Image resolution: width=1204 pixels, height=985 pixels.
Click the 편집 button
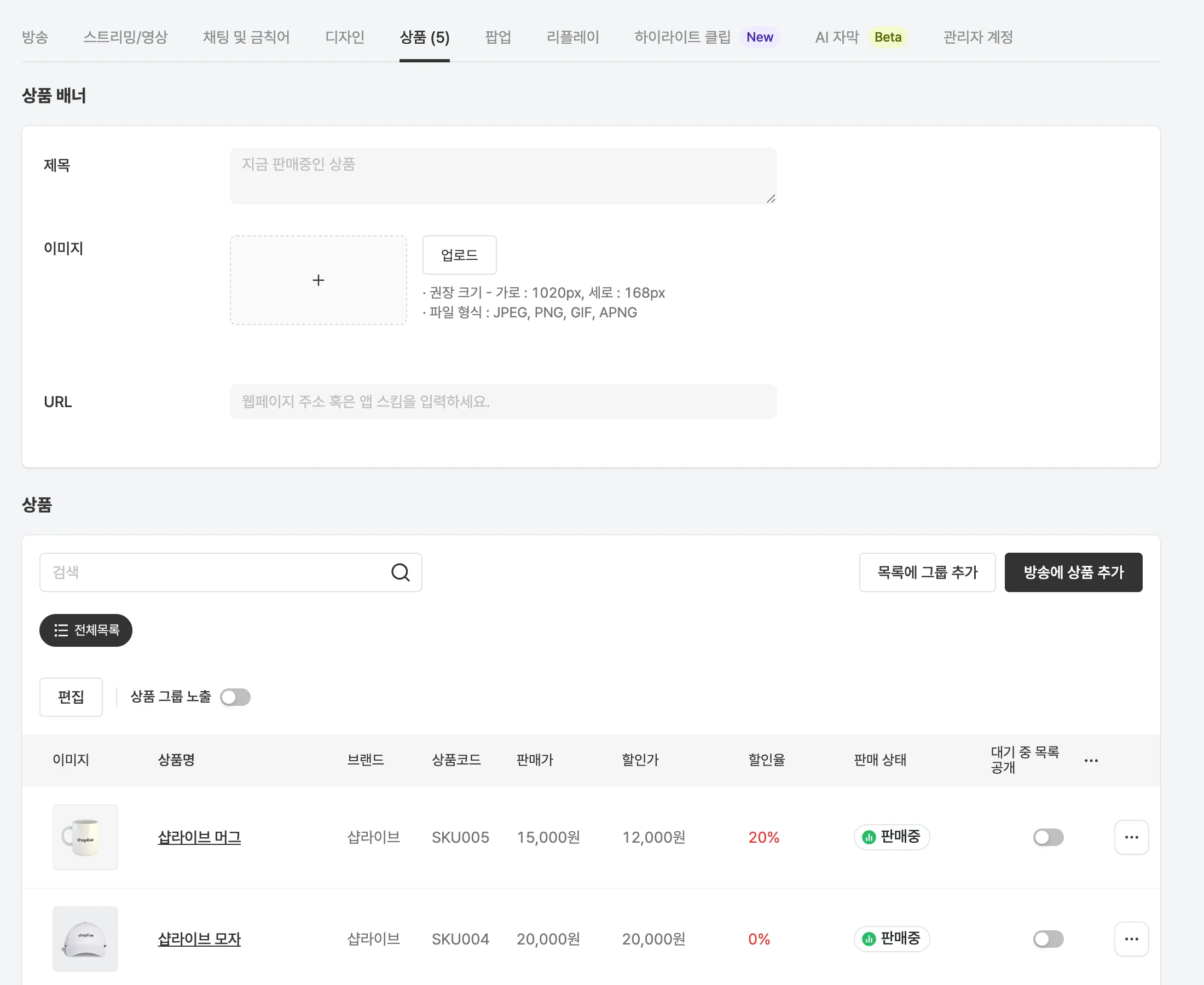(x=71, y=697)
